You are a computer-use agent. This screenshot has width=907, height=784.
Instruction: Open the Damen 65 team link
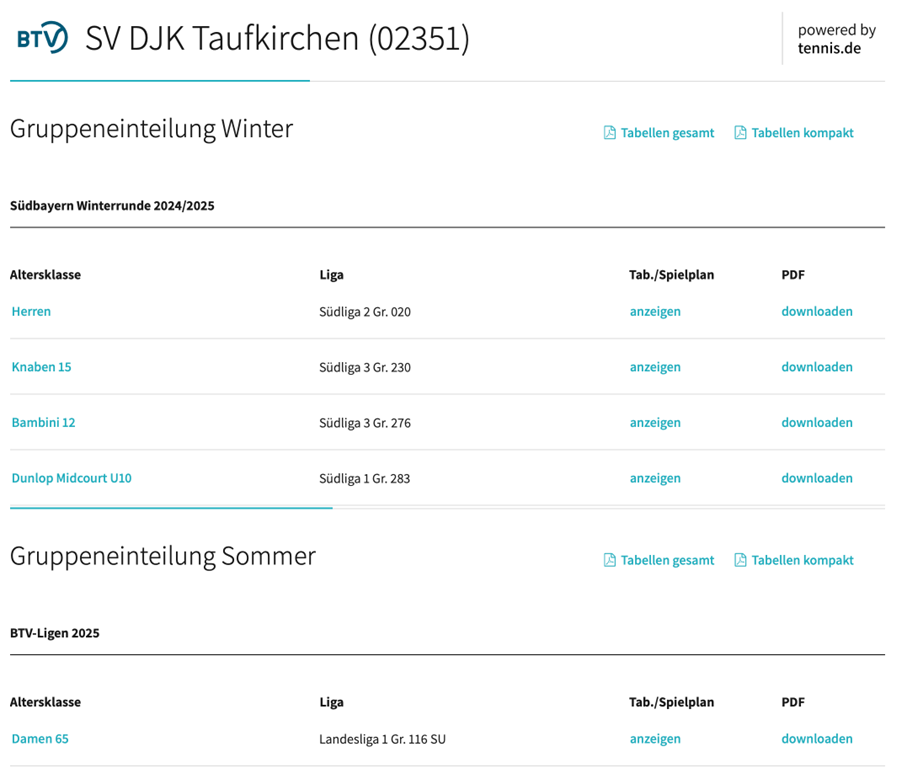point(40,739)
